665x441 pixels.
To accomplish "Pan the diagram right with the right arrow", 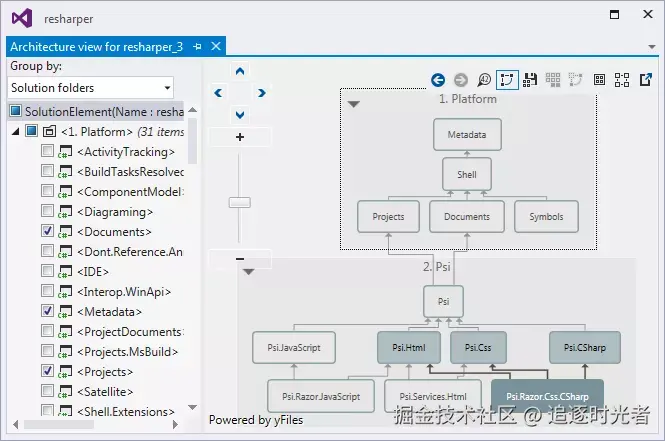I will point(262,93).
